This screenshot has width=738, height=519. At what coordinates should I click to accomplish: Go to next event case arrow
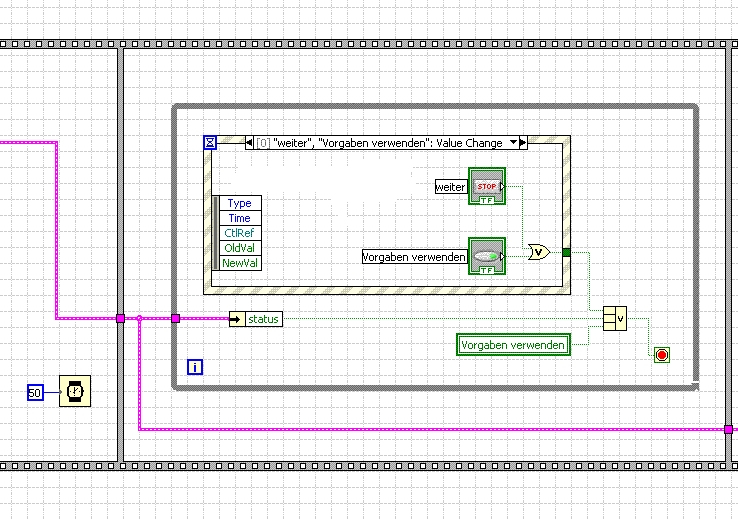click(x=523, y=143)
